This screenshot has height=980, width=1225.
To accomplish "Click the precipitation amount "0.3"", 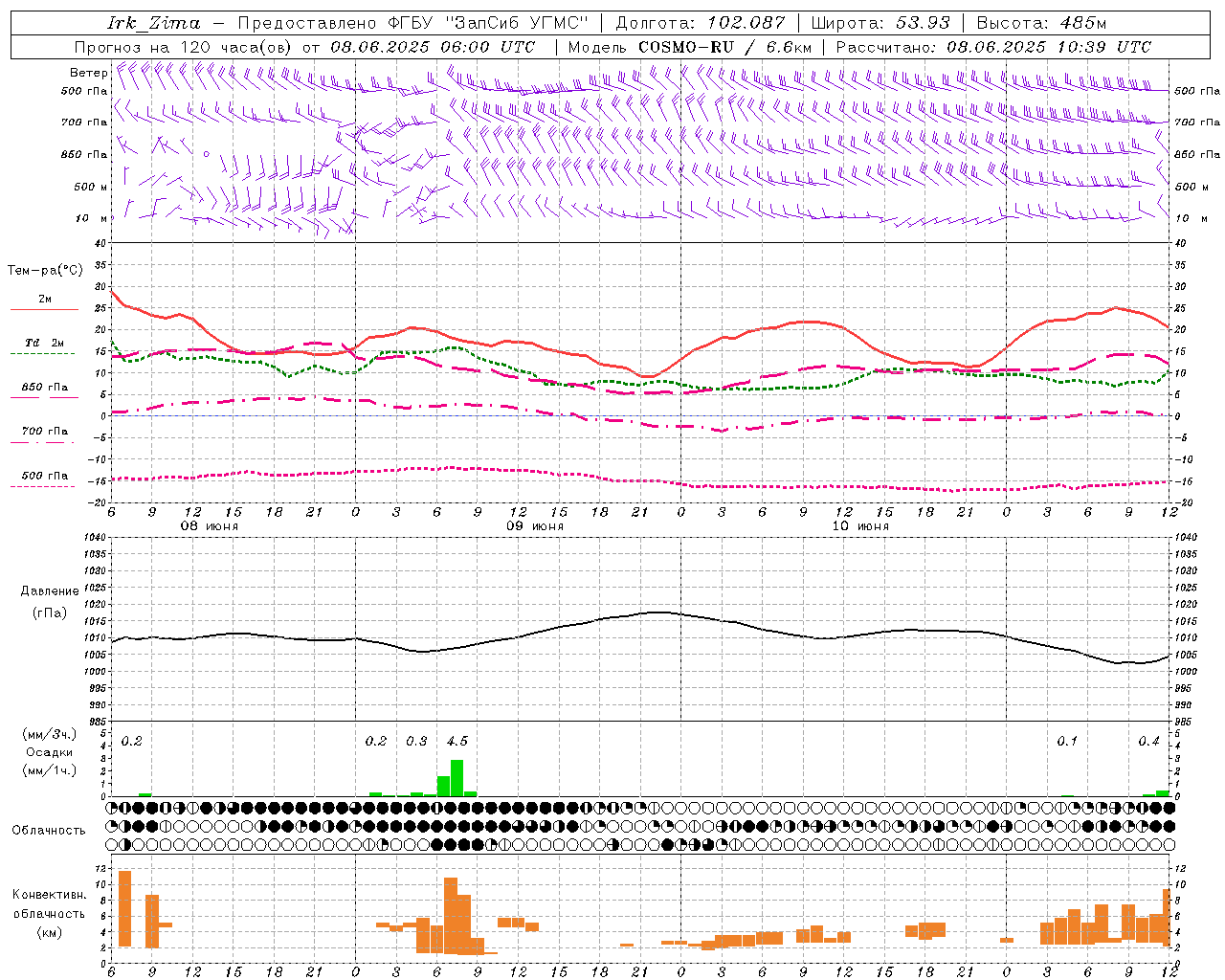I will pos(416,741).
